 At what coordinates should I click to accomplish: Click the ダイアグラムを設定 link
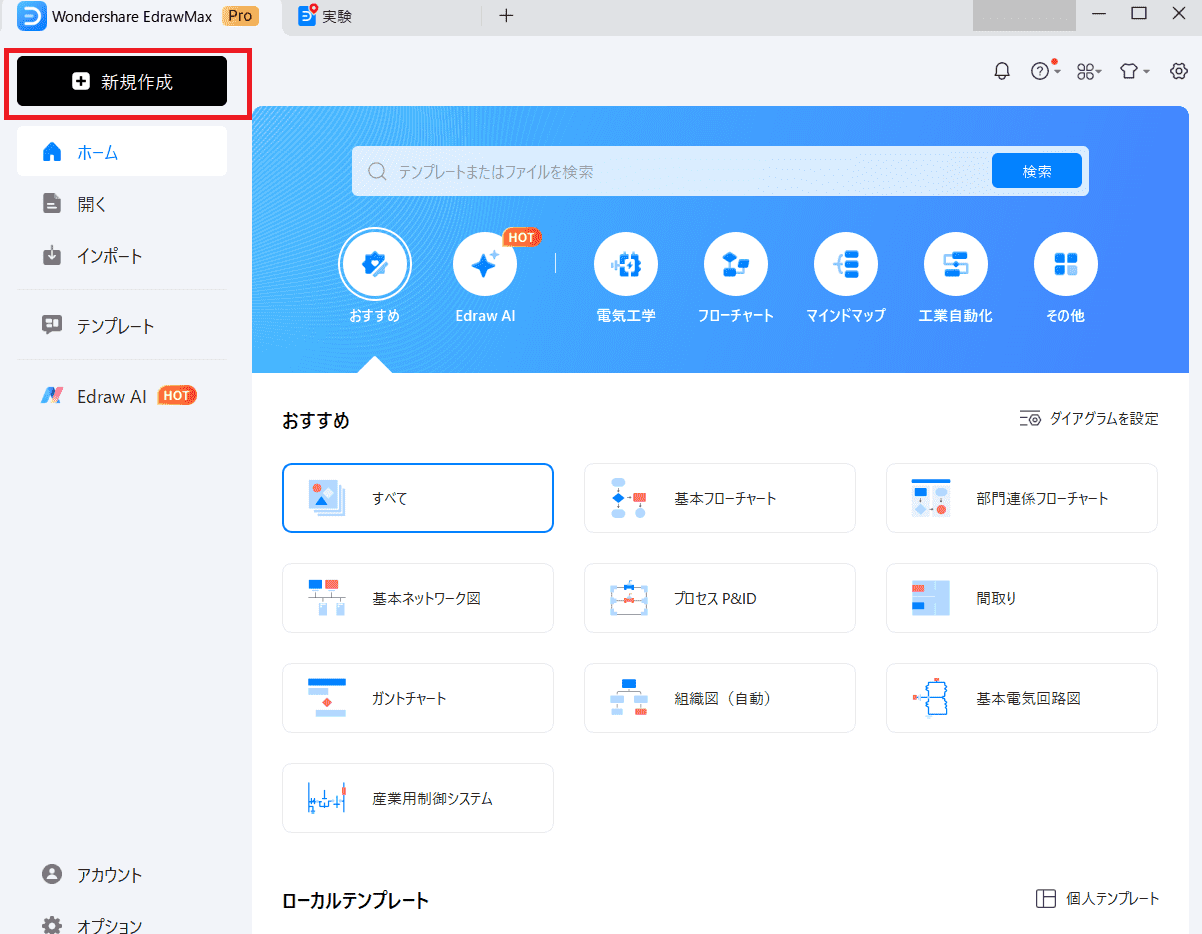pyautogui.click(x=1089, y=419)
